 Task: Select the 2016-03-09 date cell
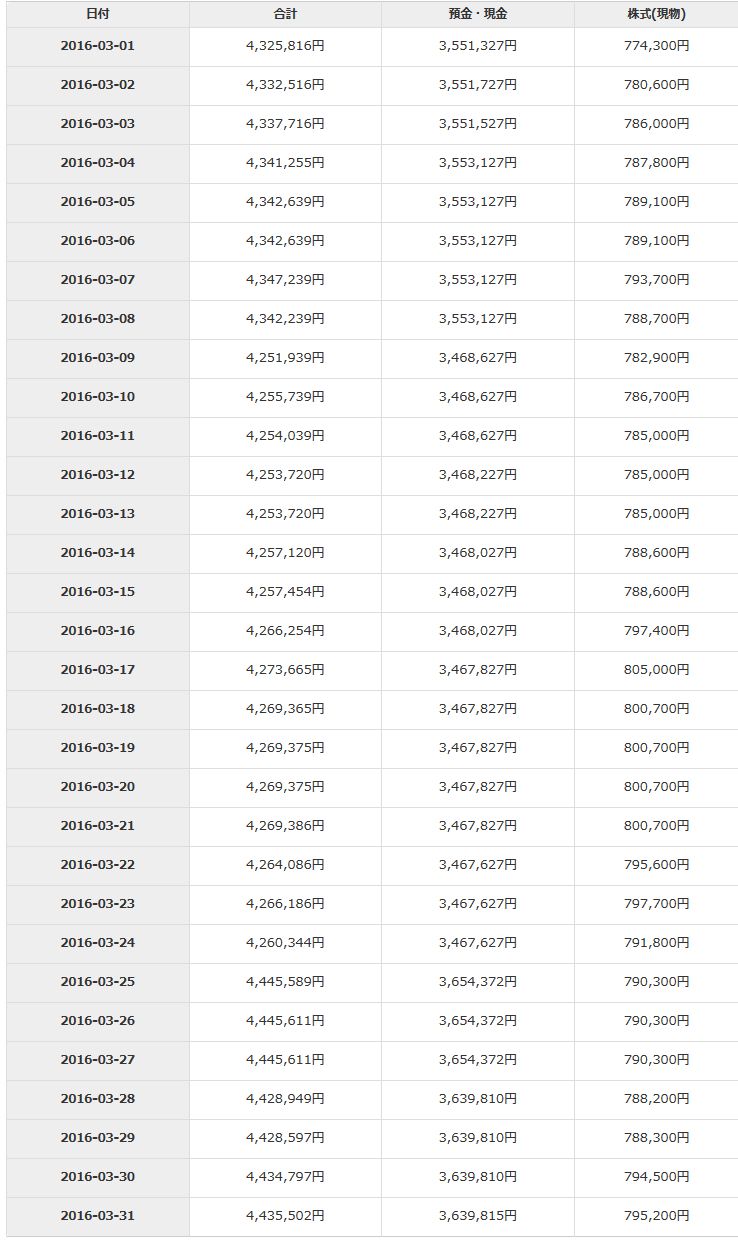tap(97, 358)
